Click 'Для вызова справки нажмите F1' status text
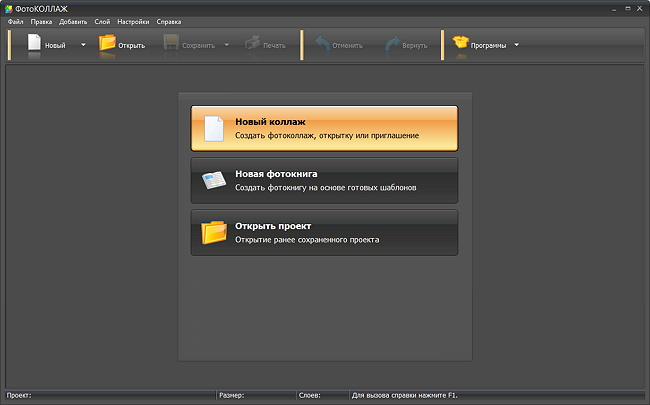Viewport: 650px width, 405px height. 405,395
